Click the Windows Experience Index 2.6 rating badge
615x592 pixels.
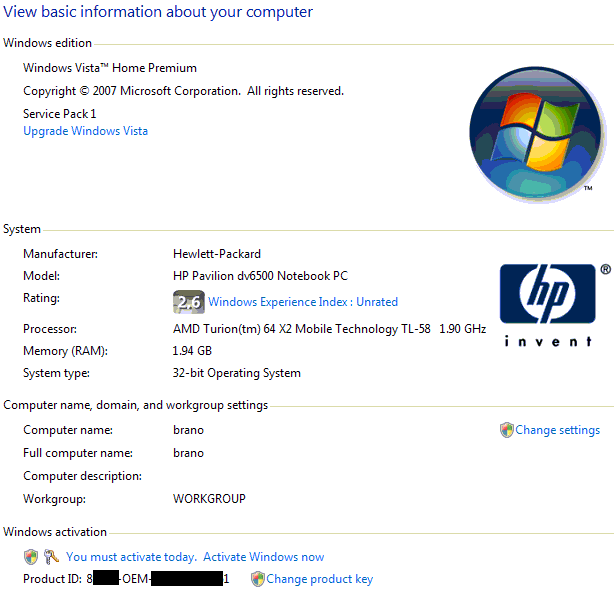pyautogui.click(x=189, y=302)
